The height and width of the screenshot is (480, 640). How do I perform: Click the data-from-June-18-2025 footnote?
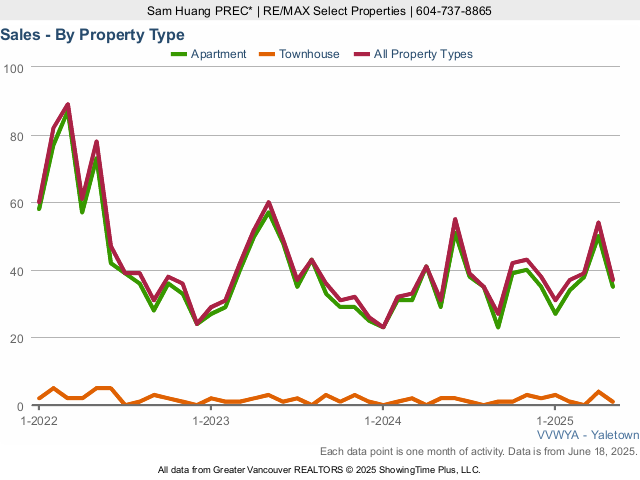point(479,451)
